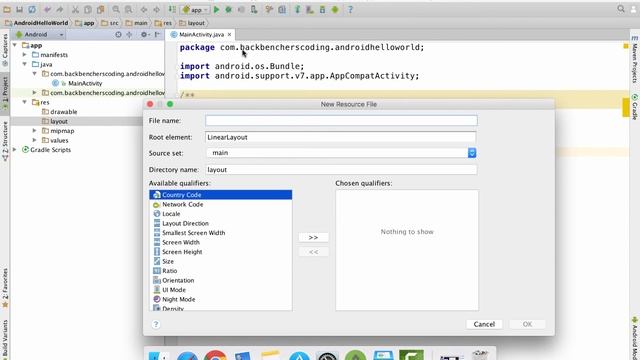This screenshot has height=360, width=640.
Task: Click the Redo arrow icon
Action: tap(60, 9)
